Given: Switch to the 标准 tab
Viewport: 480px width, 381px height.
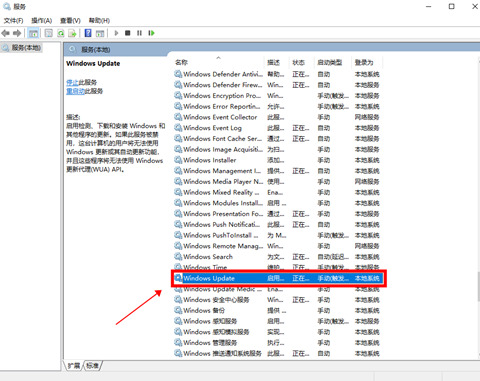Looking at the screenshot, I should point(92,366).
